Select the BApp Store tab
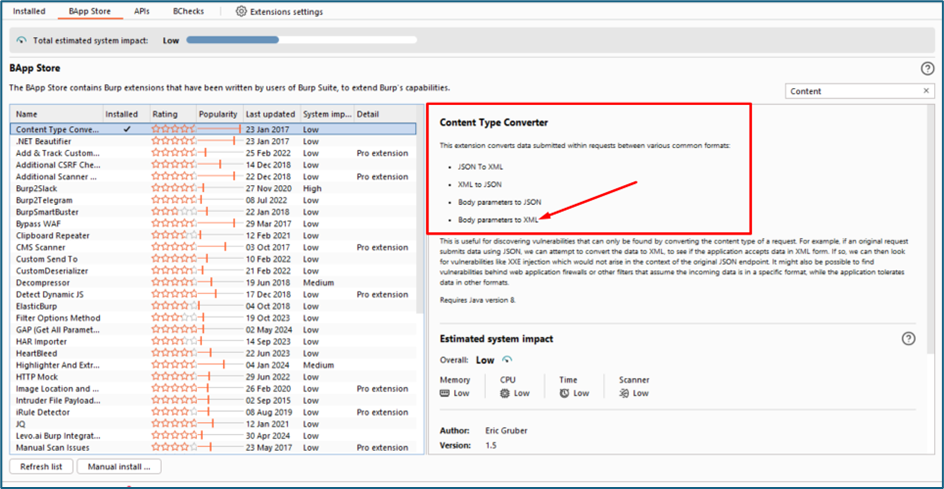 pos(90,11)
